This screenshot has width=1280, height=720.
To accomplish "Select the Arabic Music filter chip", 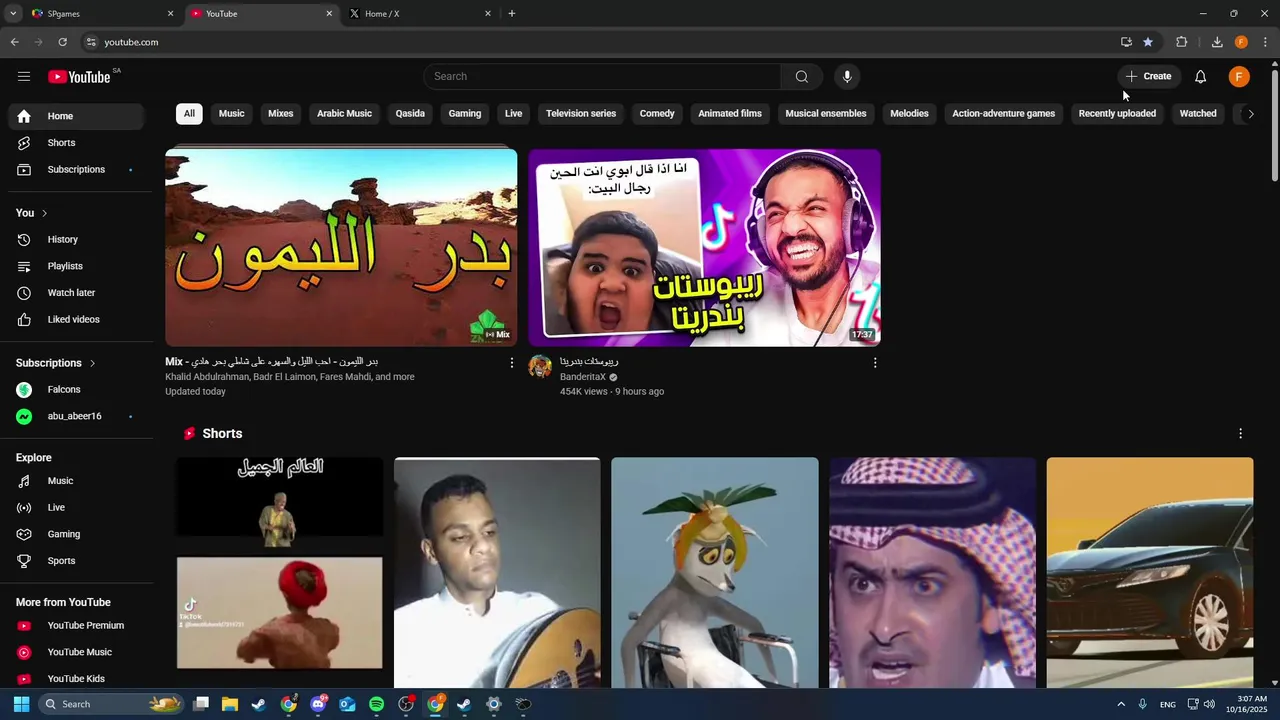I will click(x=344, y=114).
